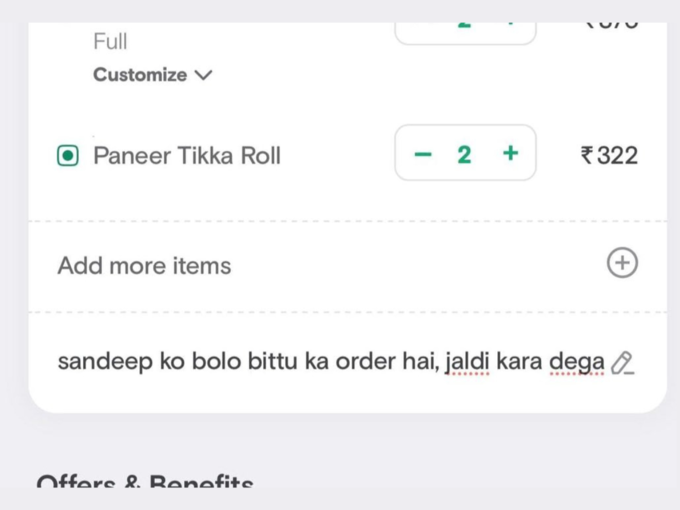
Task: Click the underlined word dega in the note
Action: coord(577,362)
